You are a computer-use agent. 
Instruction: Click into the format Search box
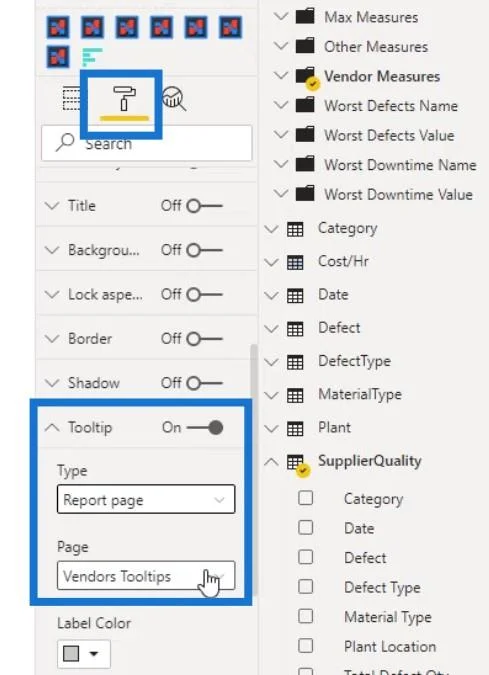coord(146,143)
